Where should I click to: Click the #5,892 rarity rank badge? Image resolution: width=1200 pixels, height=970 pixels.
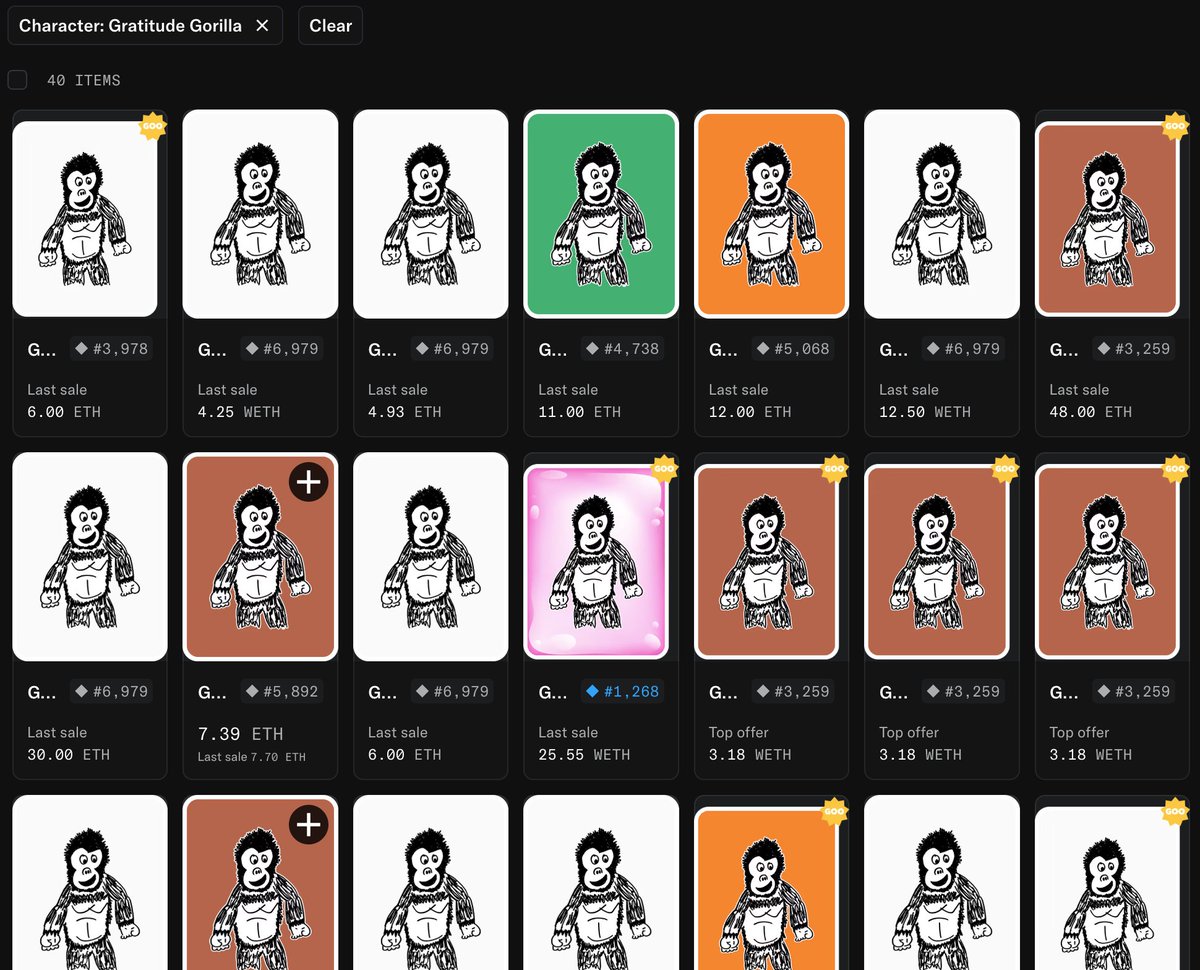click(x=282, y=691)
